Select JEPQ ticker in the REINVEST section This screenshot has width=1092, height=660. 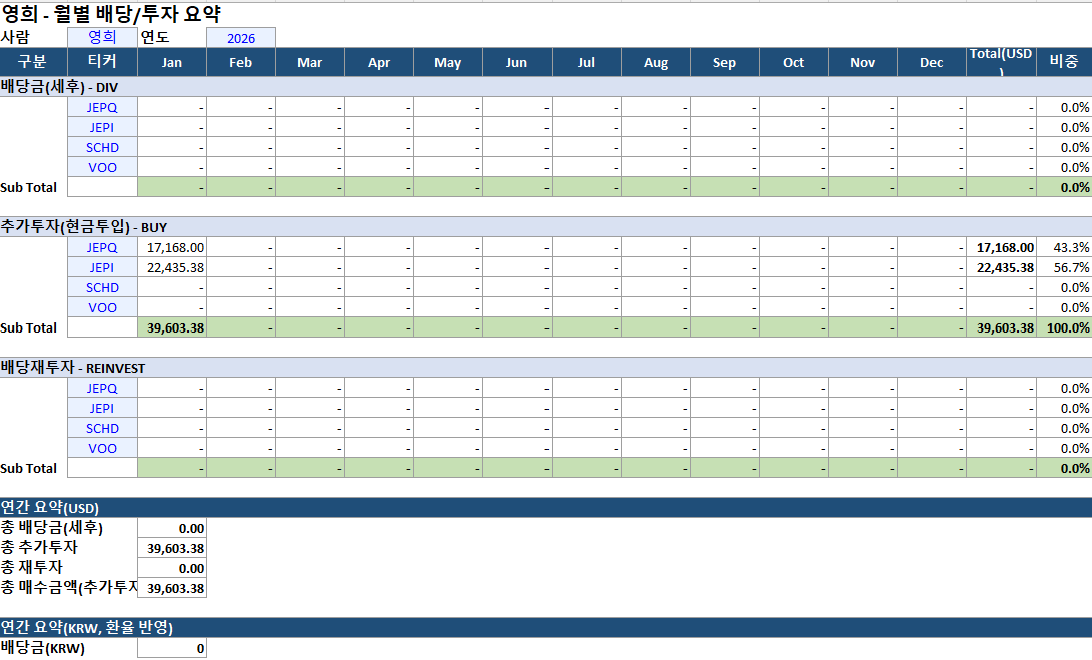coord(102,388)
